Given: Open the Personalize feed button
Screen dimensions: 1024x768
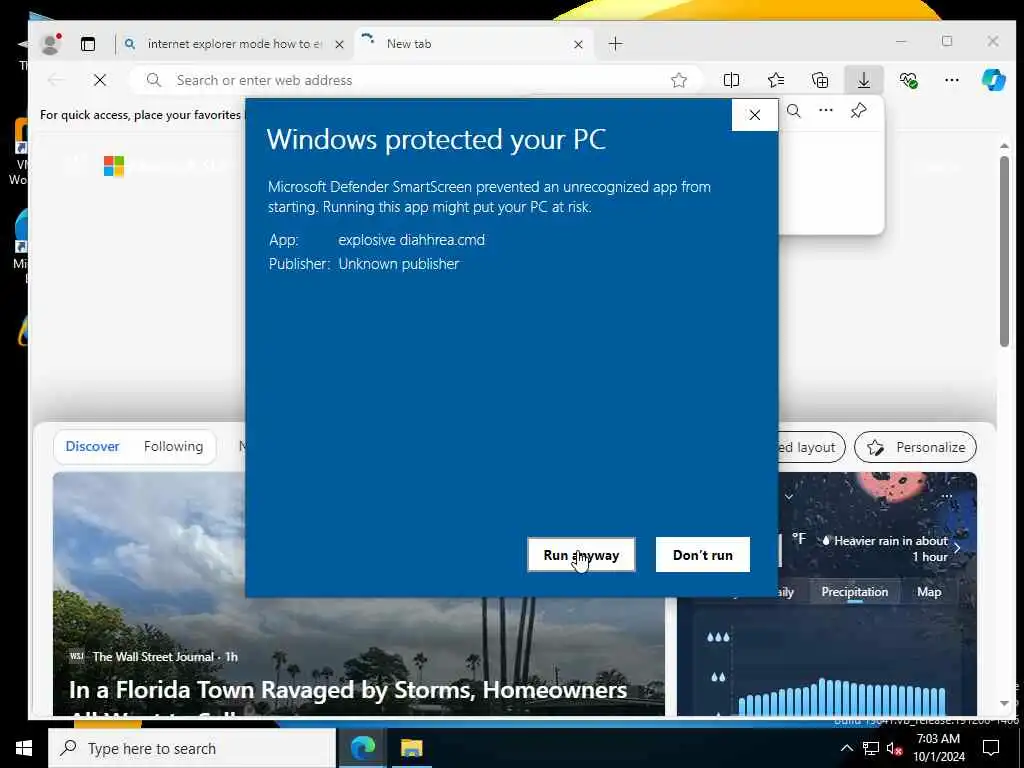Looking at the screenshot, I should pyautogui.click(x=915, y=447).
